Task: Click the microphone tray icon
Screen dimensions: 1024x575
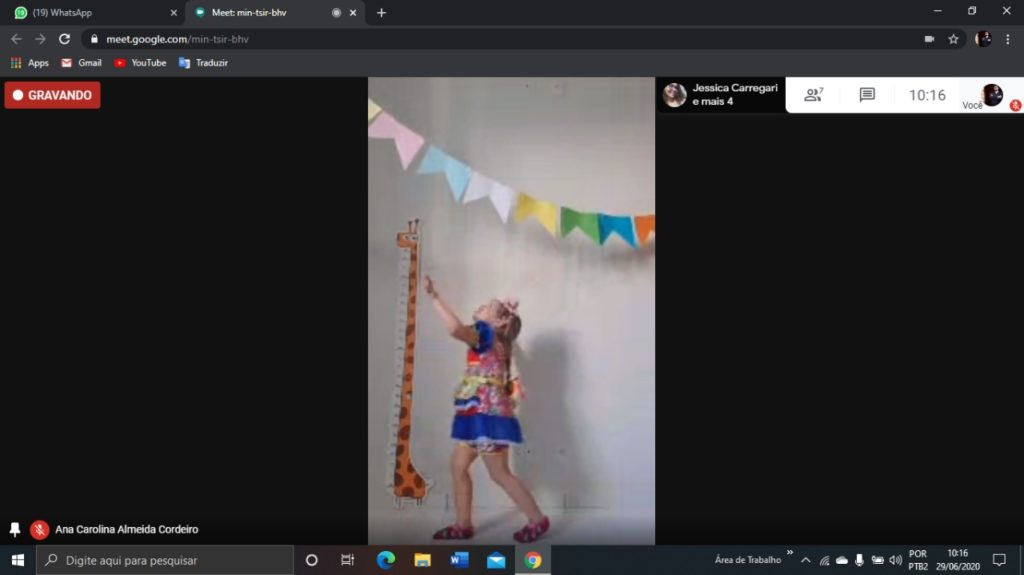Action: click(x=859, y=560)
